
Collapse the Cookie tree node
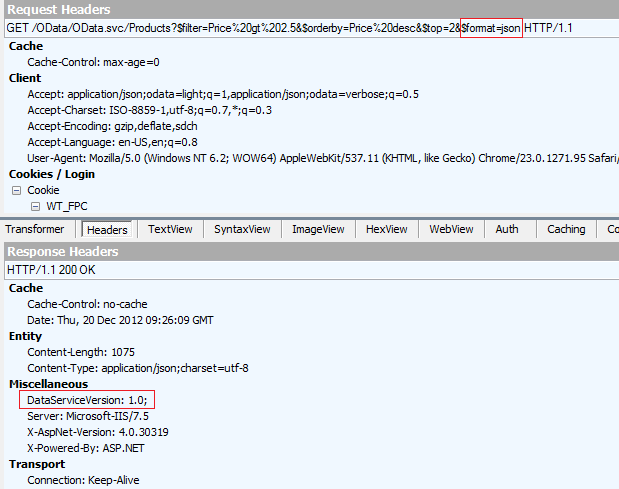pyautogui.click(x=17, y=190)
